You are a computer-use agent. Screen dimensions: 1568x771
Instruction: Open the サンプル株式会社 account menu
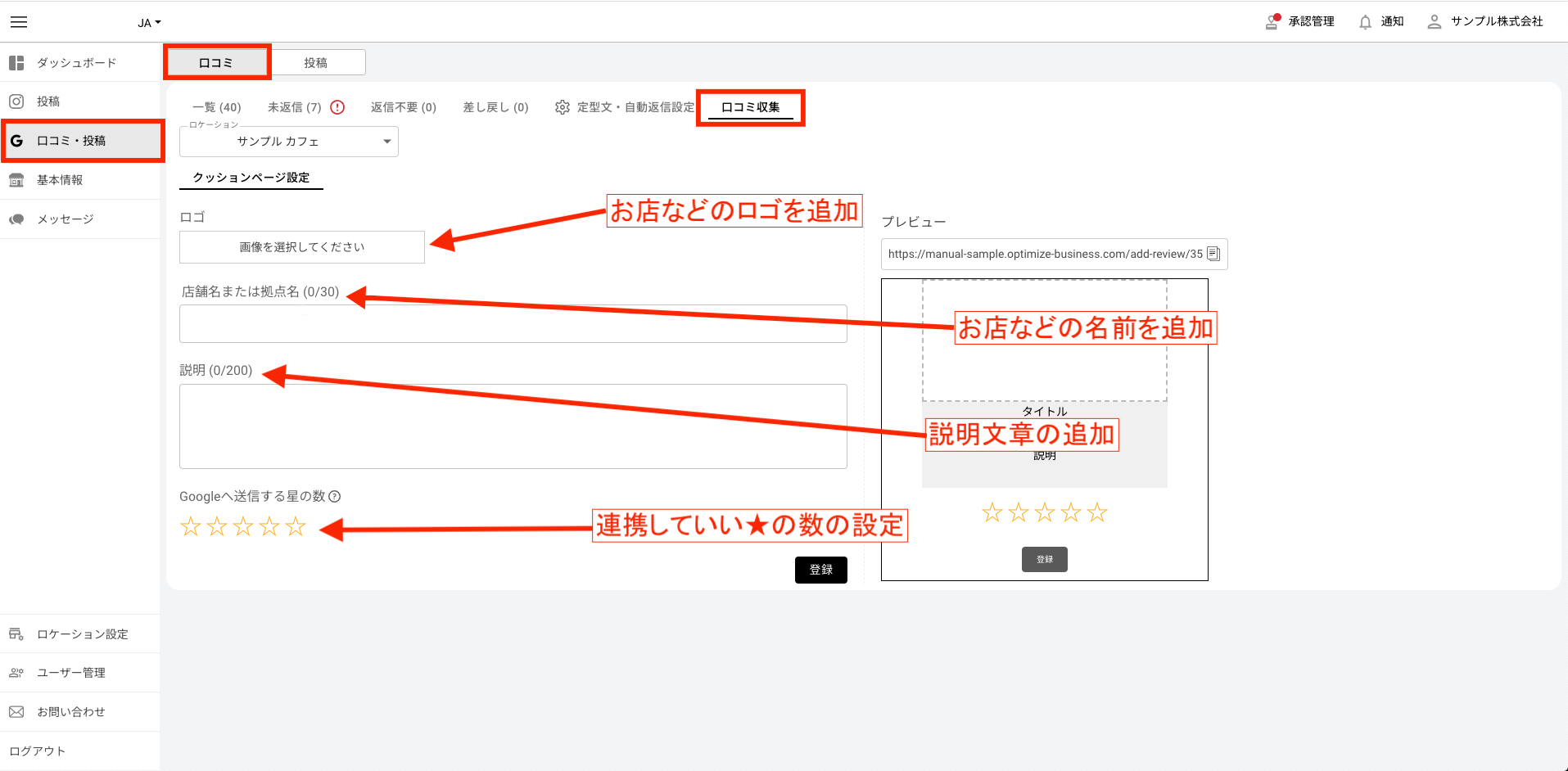point(1484,21)
